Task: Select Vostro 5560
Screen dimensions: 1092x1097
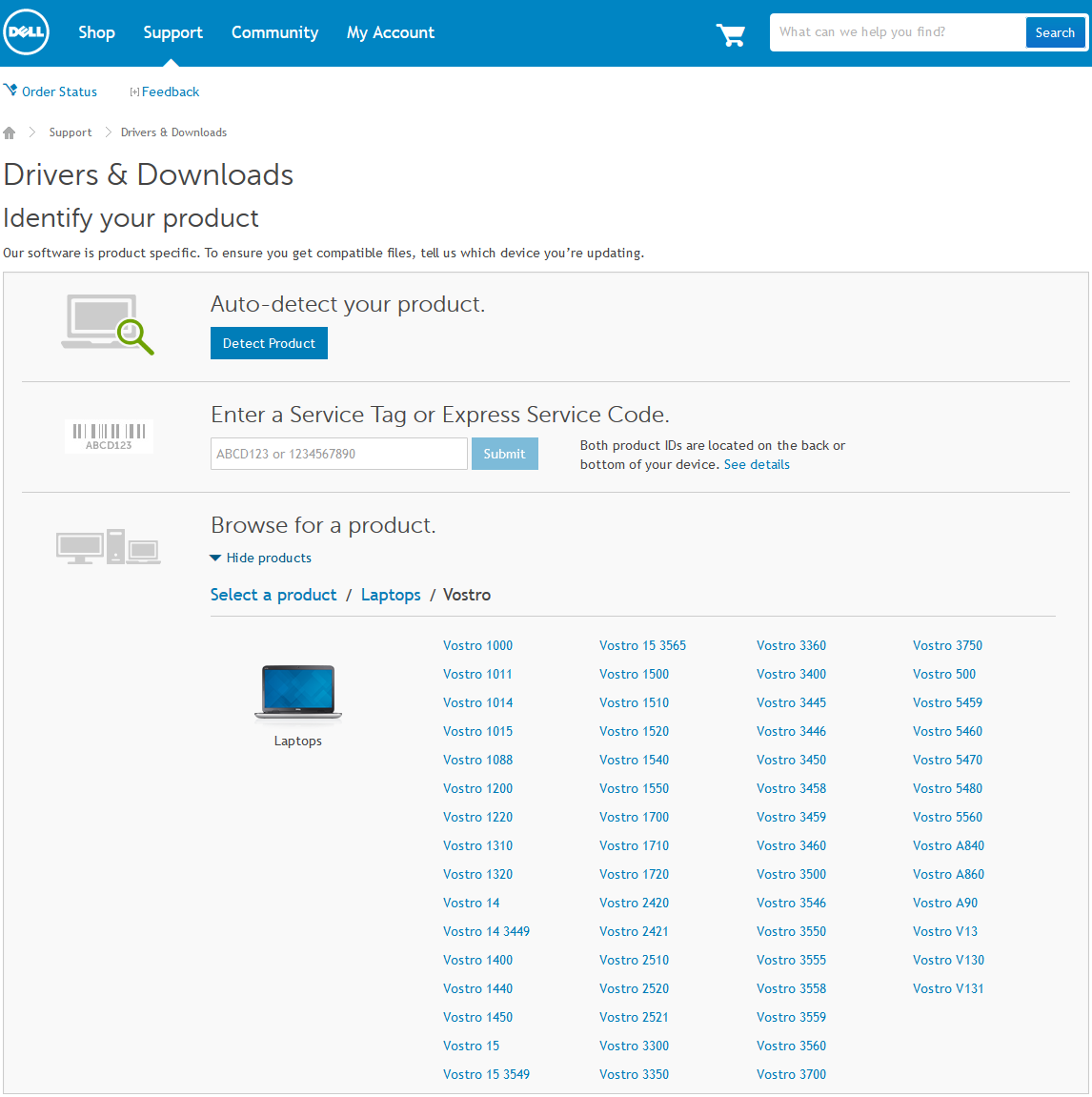Action: (948, 817)
